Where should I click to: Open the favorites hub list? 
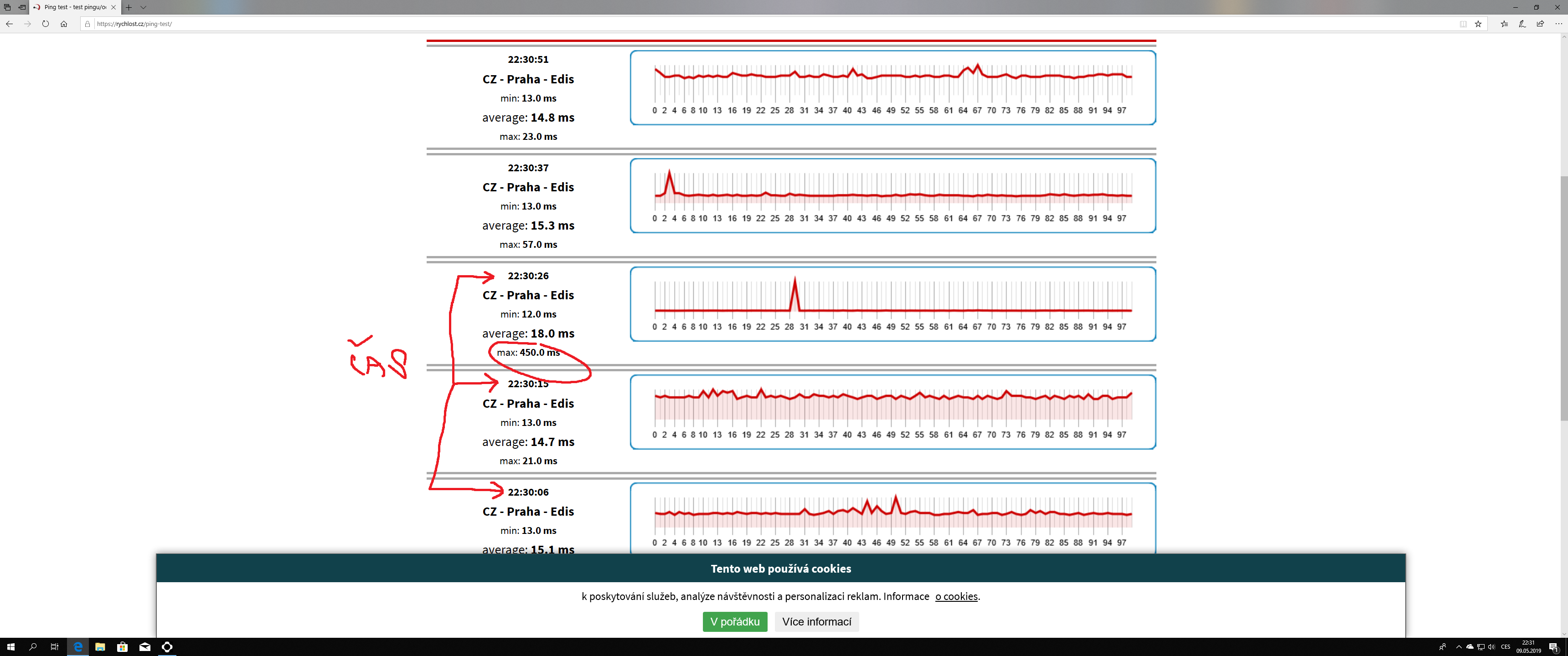pos(1504,24)
